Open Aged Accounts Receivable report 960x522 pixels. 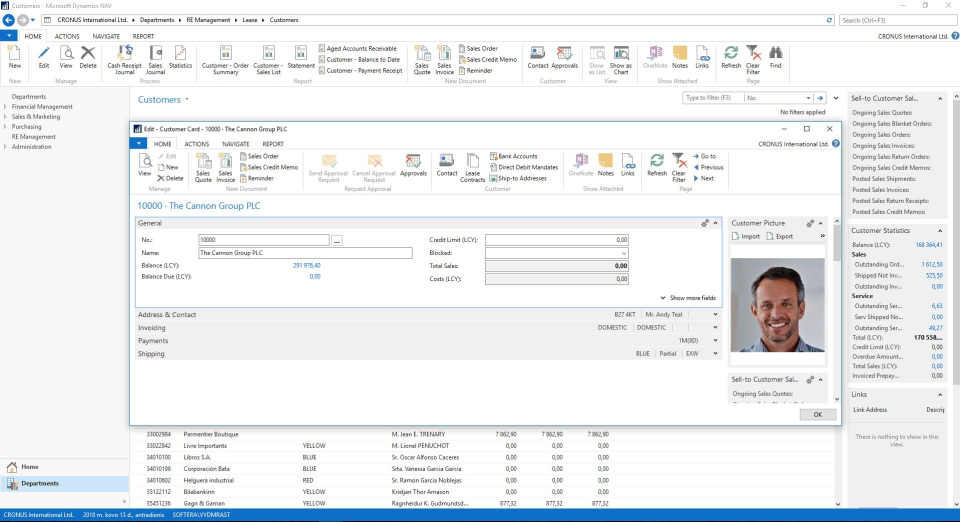[358, 48]
